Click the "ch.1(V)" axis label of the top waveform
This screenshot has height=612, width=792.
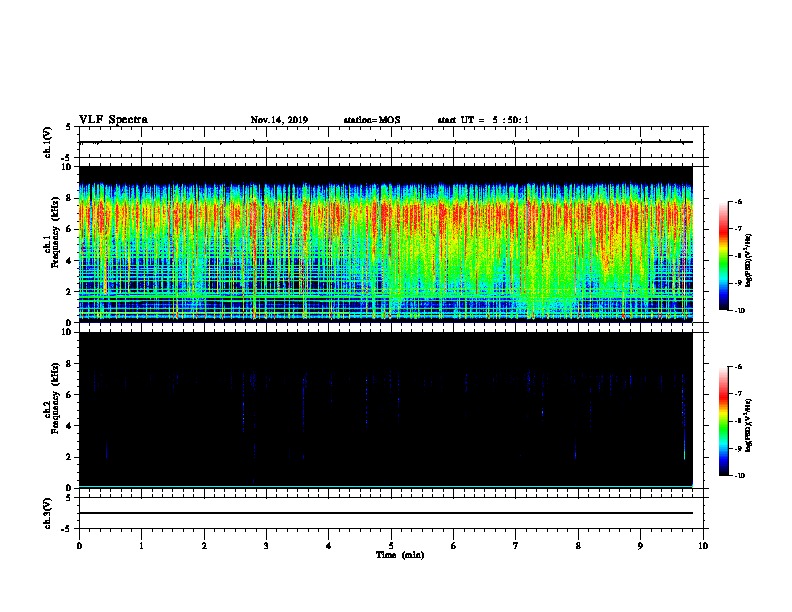point(48,142)
